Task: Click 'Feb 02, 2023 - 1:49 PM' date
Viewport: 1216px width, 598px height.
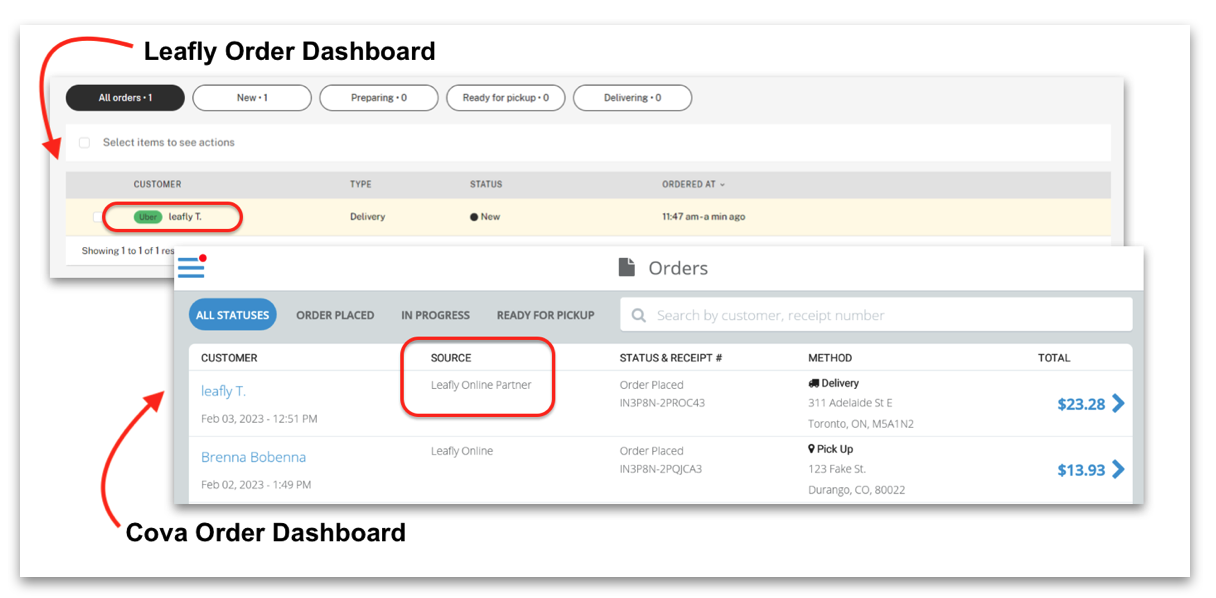Action: click(256, 485)
